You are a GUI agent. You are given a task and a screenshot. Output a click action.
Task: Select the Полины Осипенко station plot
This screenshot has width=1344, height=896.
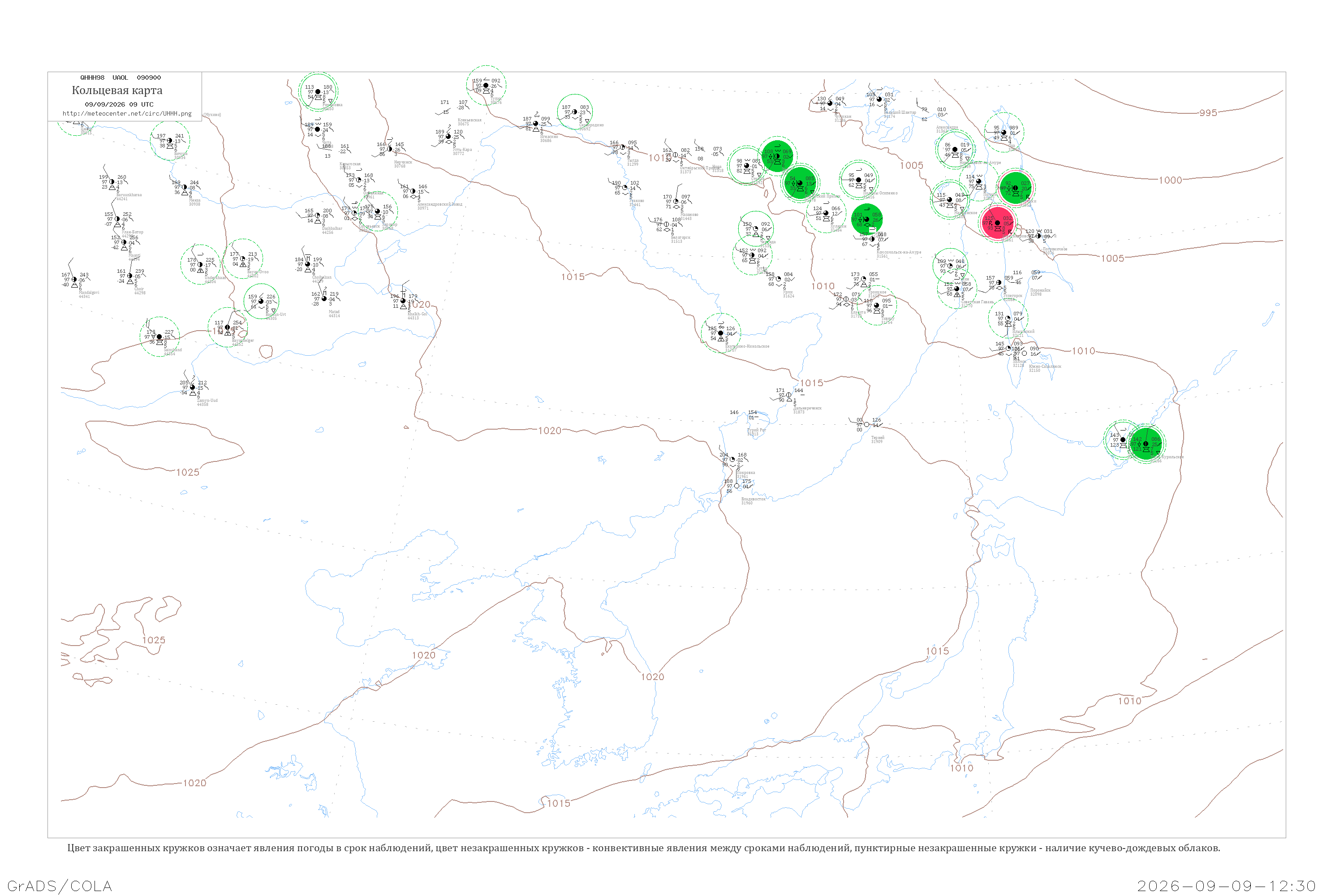tap(858, 180)
